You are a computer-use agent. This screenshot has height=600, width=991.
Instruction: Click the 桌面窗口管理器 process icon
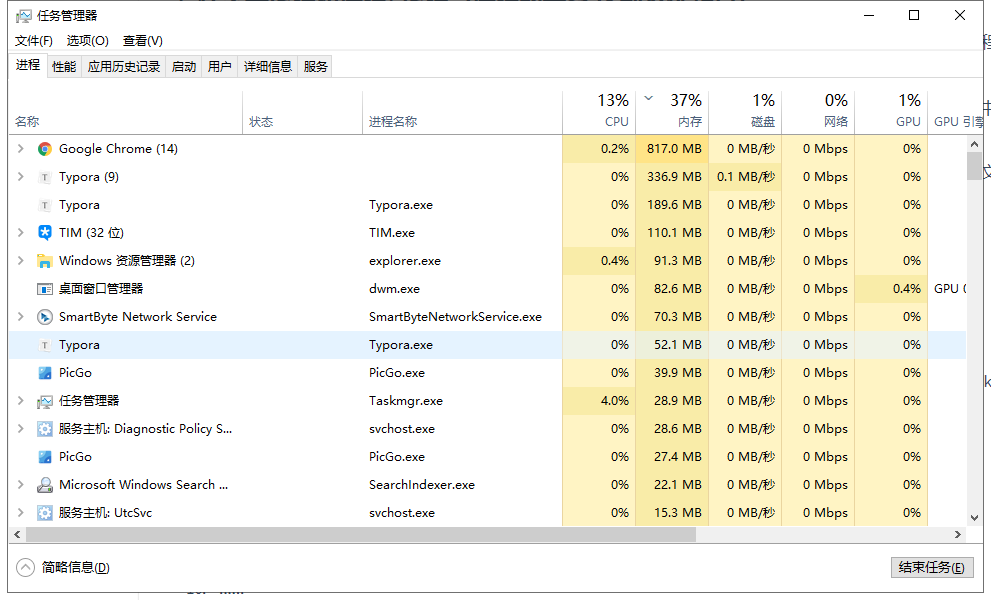point(44,289)
